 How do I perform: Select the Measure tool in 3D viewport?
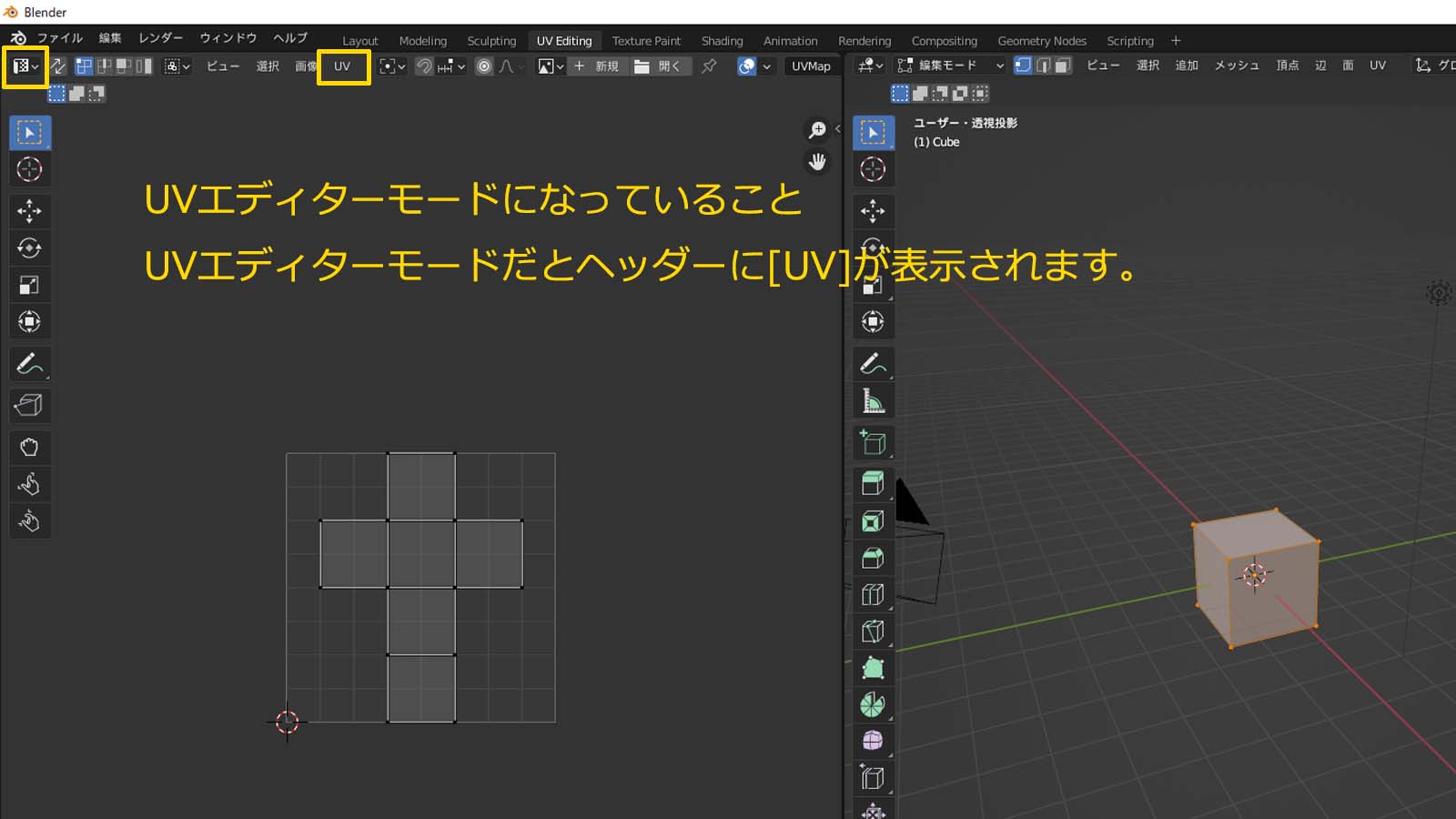click(873, 400)
